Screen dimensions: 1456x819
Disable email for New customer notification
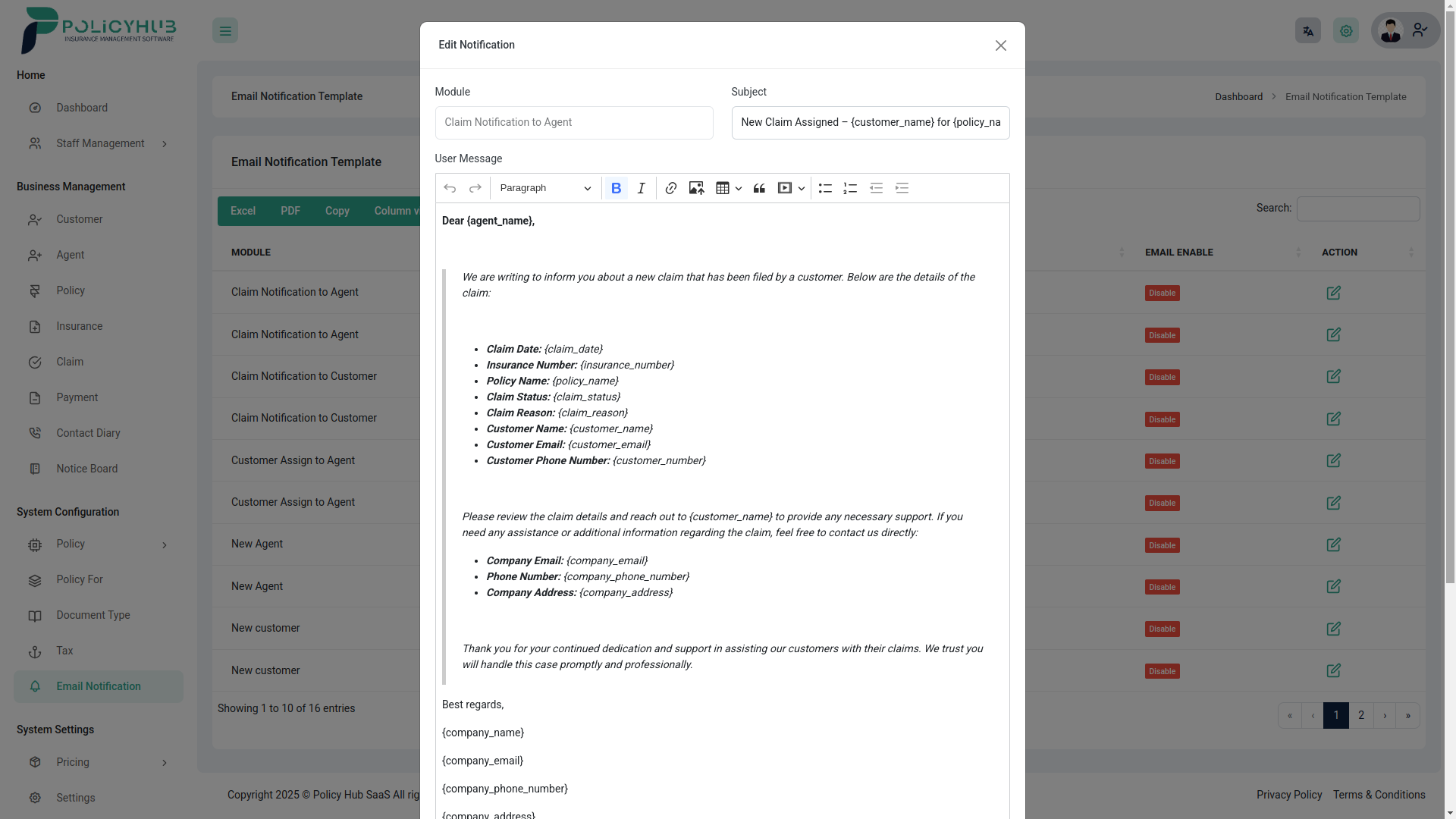click(x=1162, y=629)
